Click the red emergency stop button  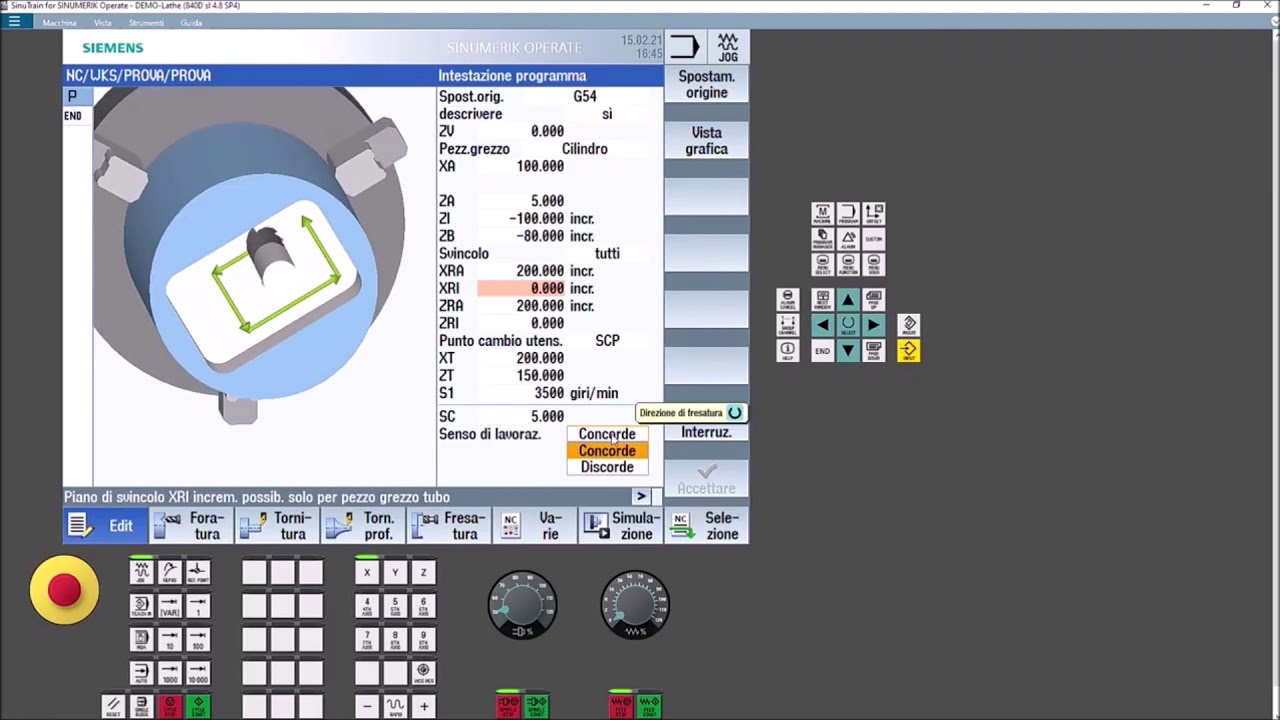(64, 590)
